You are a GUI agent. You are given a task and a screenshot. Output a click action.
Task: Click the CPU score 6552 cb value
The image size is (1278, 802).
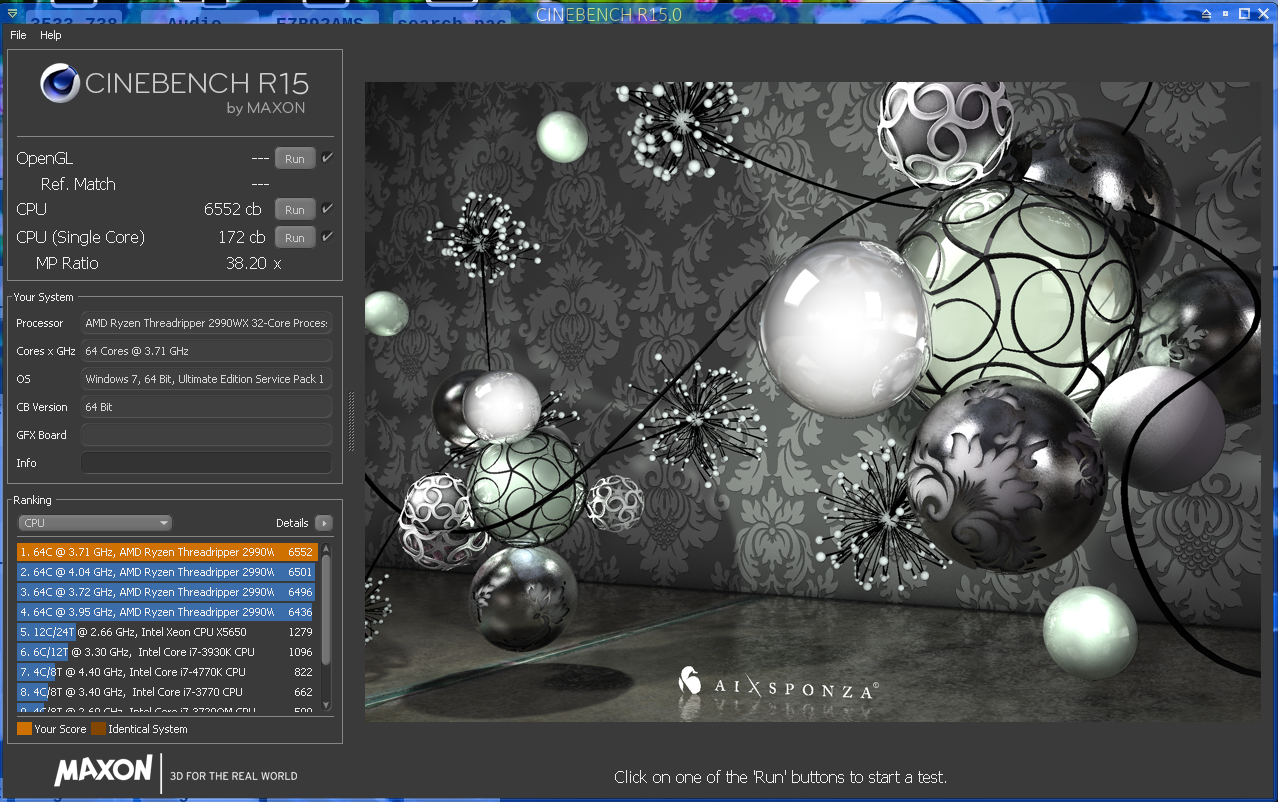click(233, 209)
